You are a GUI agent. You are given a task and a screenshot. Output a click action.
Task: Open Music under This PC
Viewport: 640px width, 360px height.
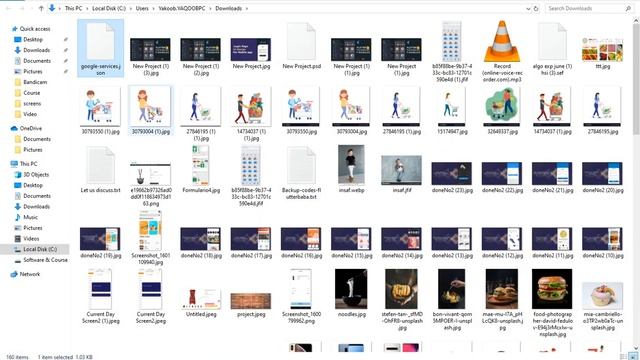pyautogui.click(x=30, y=217)
